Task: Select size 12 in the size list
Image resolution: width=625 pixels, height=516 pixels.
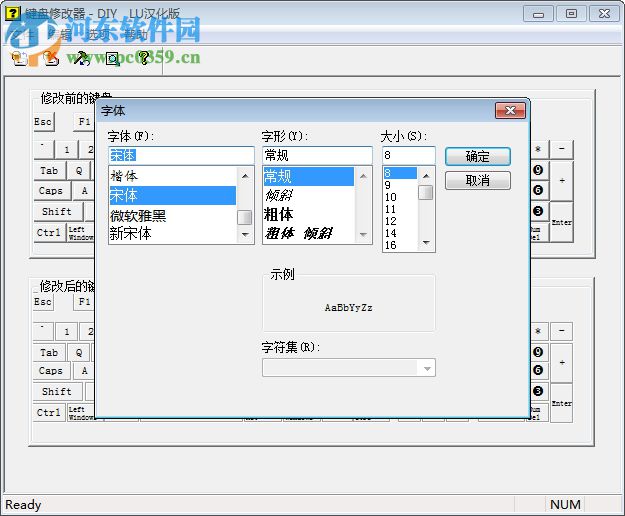Action: pyautogui.click(x=400, y=221)
